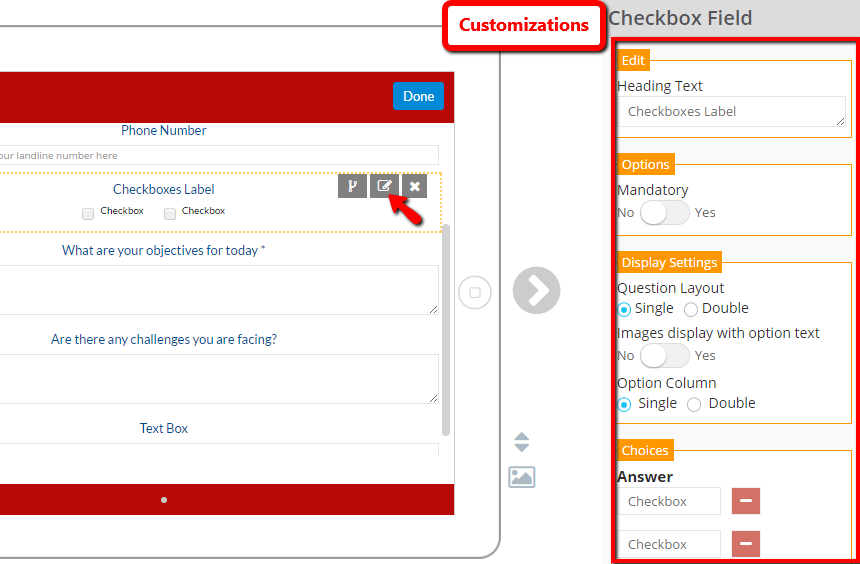860x564 pixels.
Task: Click the Option Column label
Action: pos(667,383)
